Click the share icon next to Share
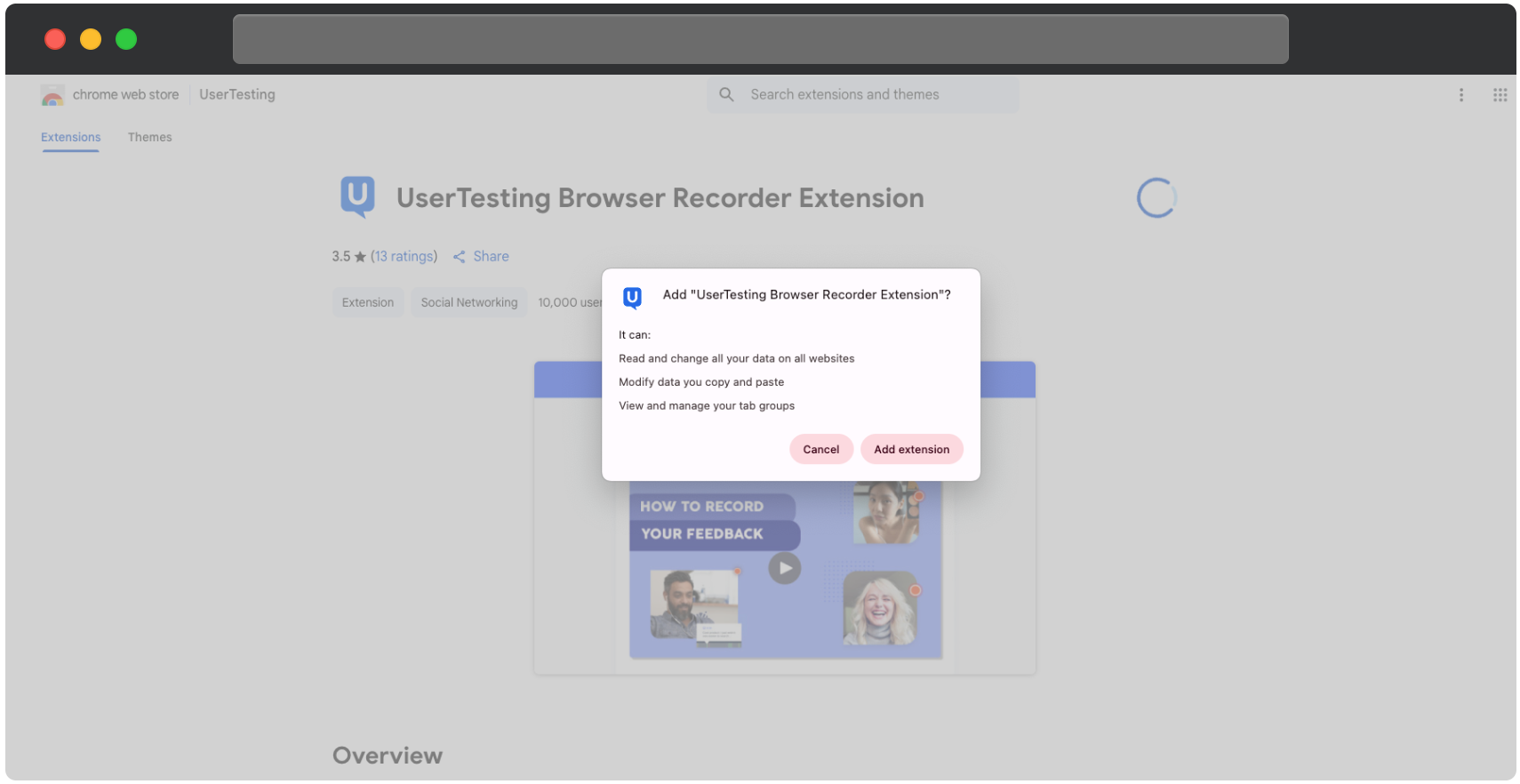Image resolution: width=1520 pixels, height=784 pixels. click(459, 257)
